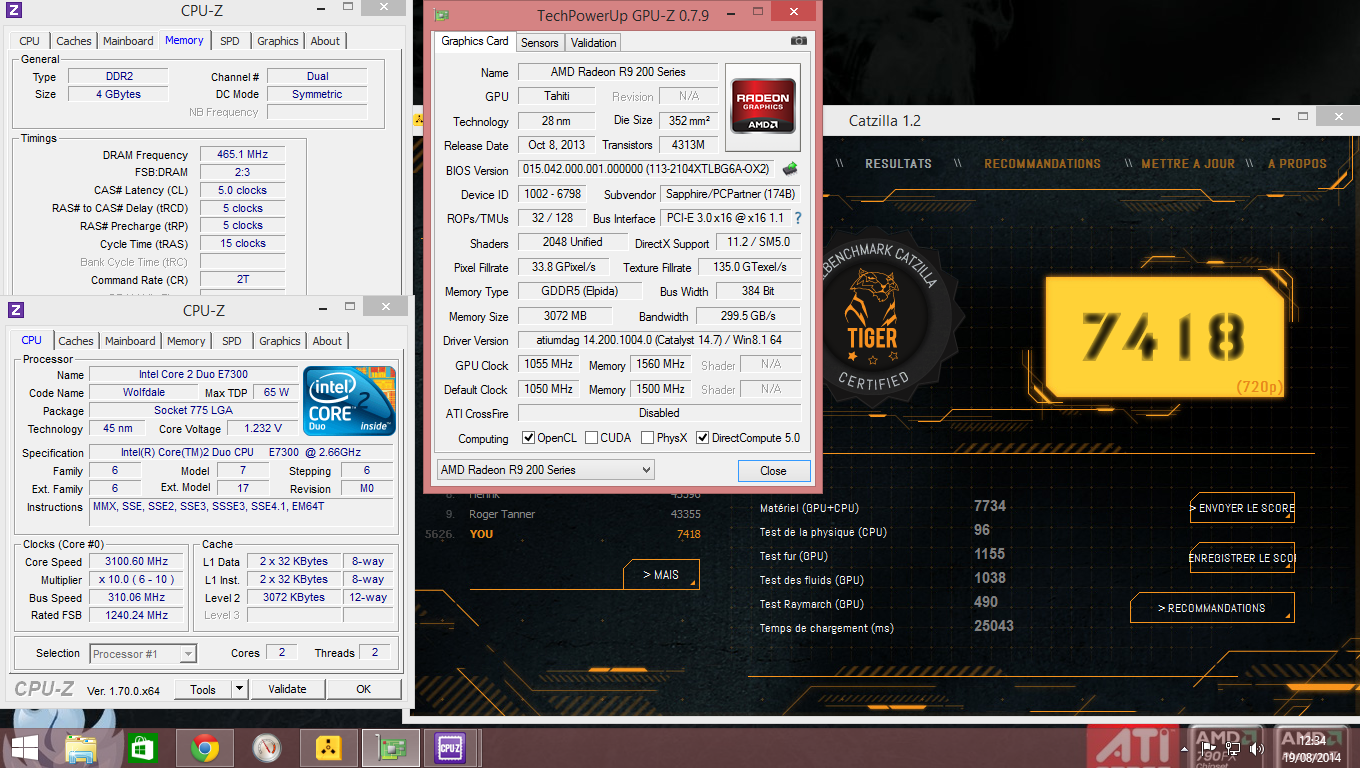Click the network tray icon
This screenshot has width=1360, height=768.
(x=1233, y=747)
